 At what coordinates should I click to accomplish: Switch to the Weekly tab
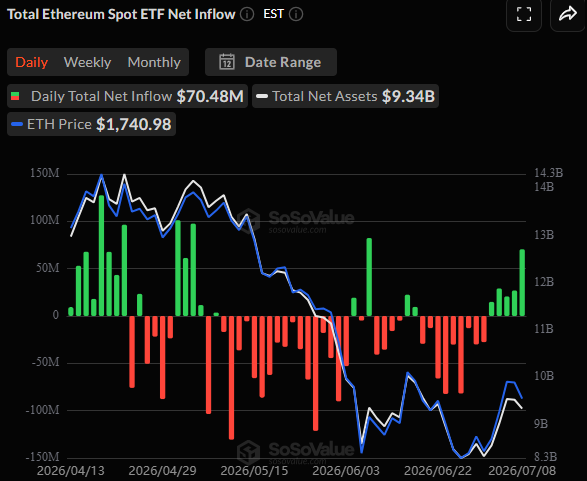point(87,62)
